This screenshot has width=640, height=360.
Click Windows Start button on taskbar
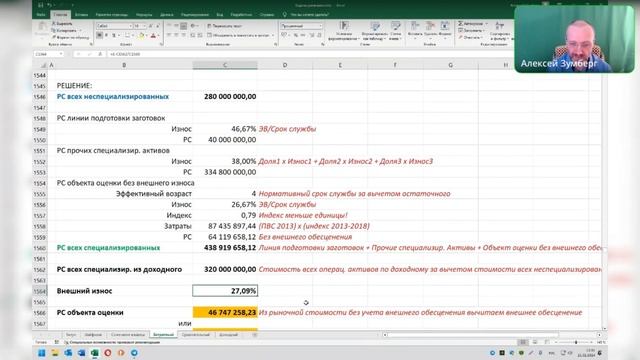(x=42, y=353)
